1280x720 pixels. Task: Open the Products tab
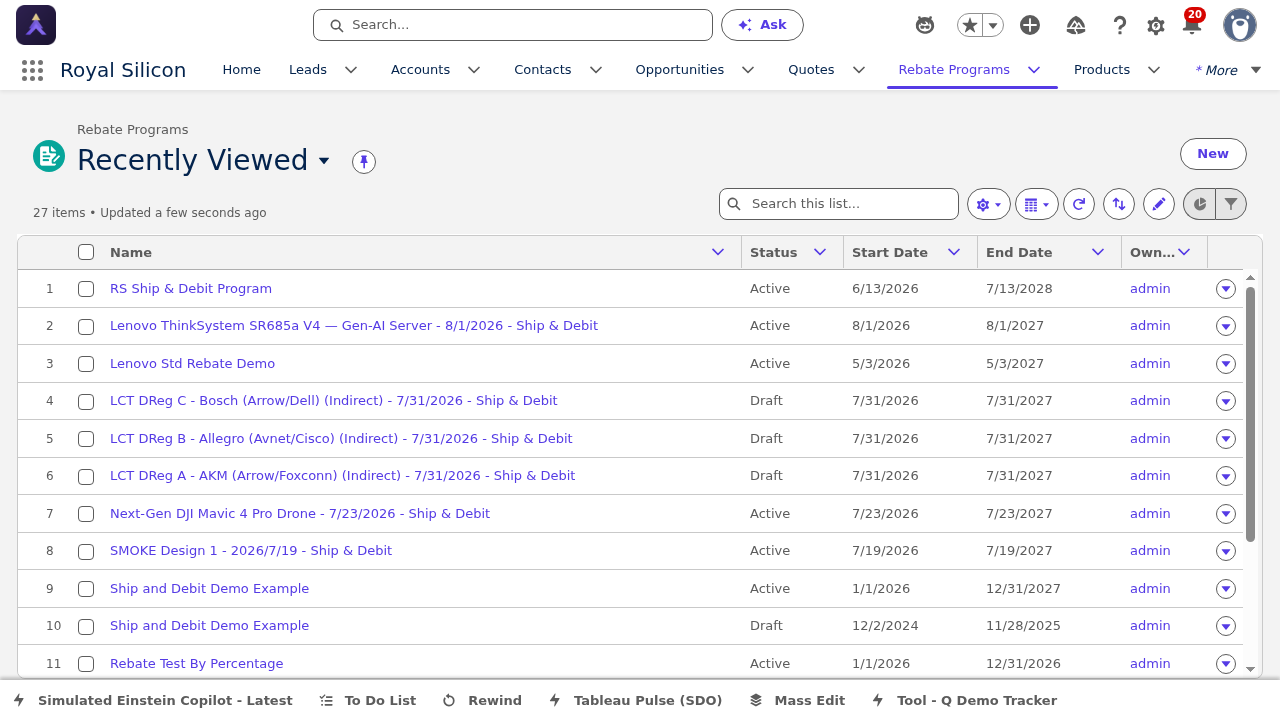click(1102, 70)
